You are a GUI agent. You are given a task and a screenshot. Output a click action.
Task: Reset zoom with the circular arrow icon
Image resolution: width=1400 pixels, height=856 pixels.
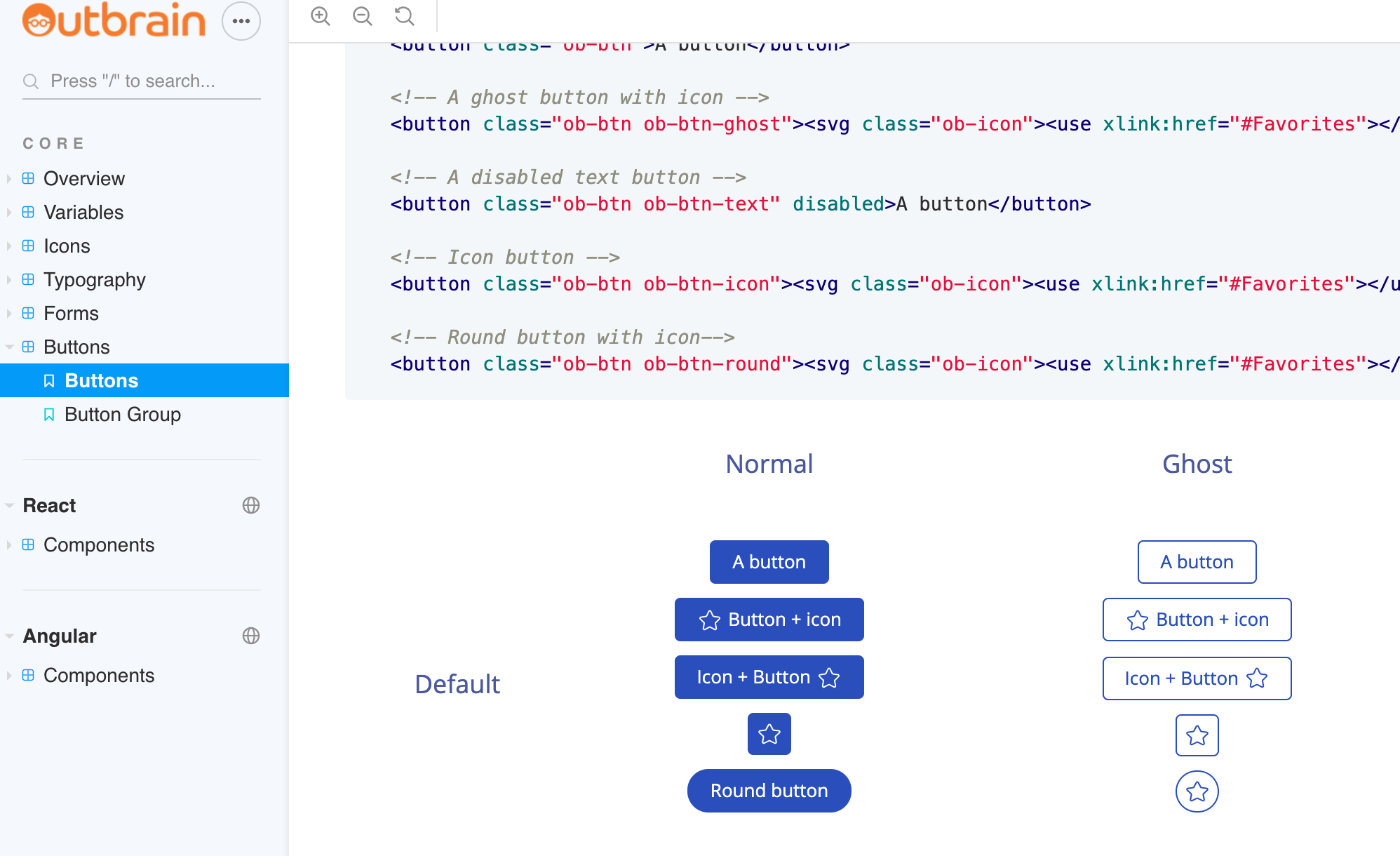click(405, 16)
